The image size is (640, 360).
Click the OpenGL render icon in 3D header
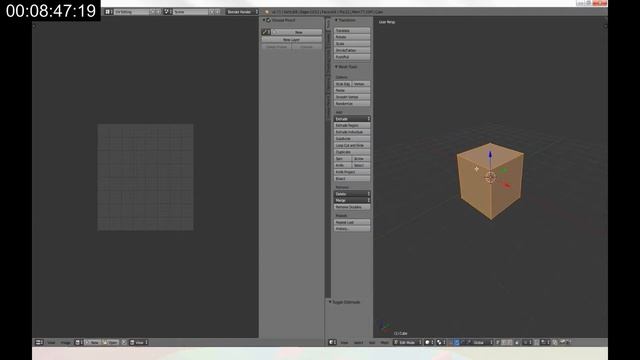(x=562, y=342)
